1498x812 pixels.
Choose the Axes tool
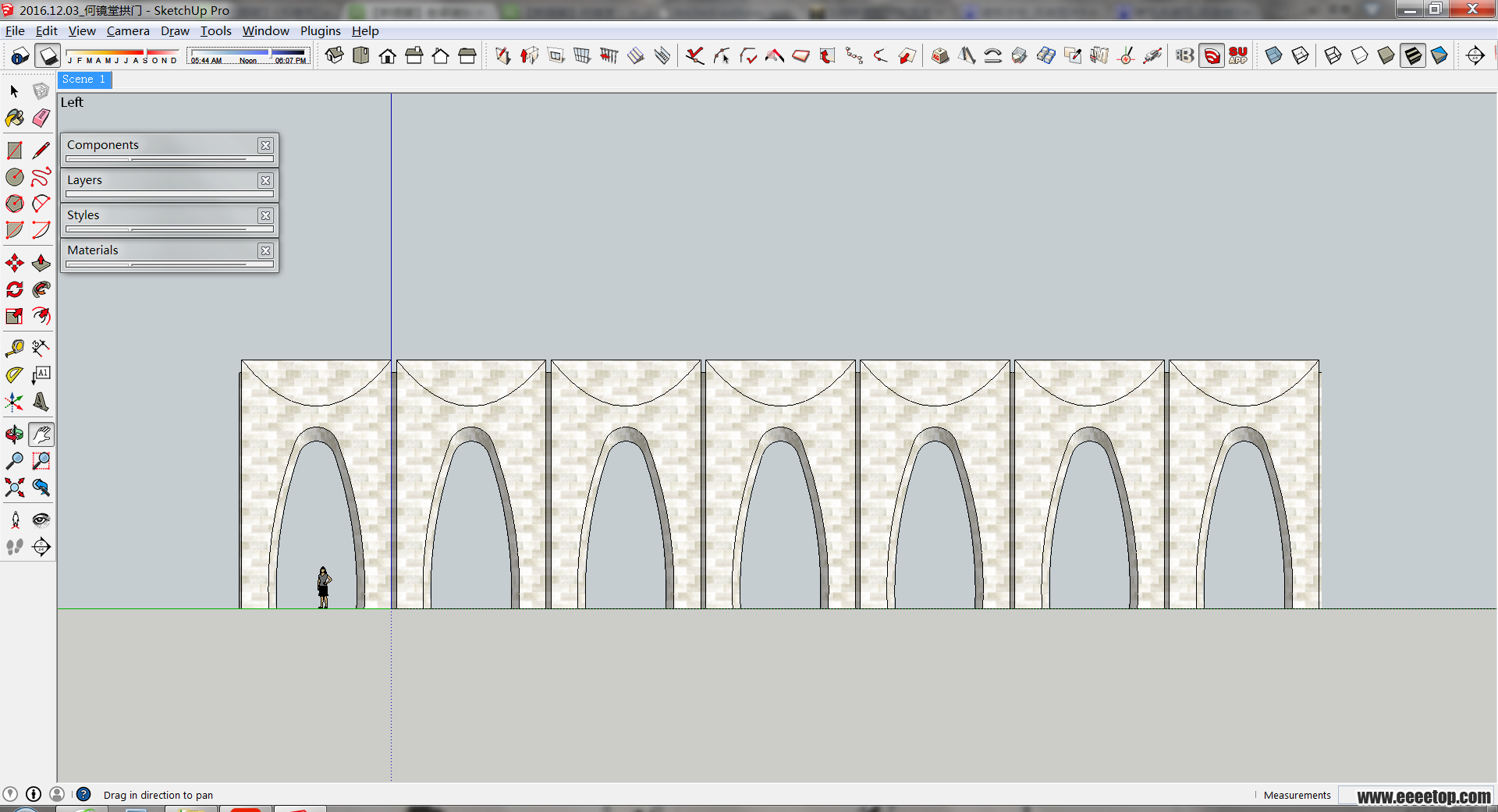pyautogui.click(x=14, y=402)
